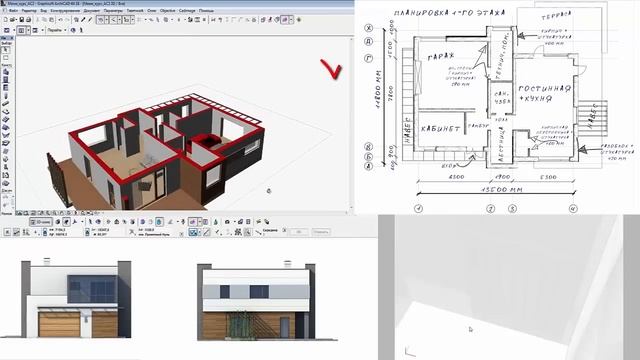Toggle the floor plan view button in second toolbar row
Image resolution: width=640 pixels, height=360 pixels.
pyautogui.click(x=21, y=30)
